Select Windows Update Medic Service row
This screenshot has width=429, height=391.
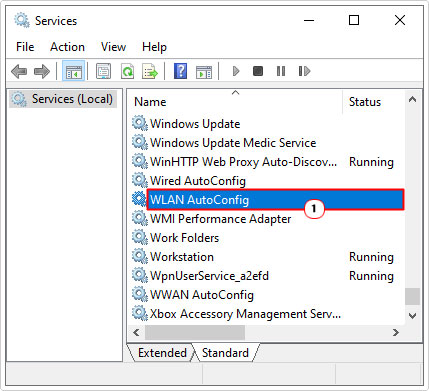[x=233, y=143]
